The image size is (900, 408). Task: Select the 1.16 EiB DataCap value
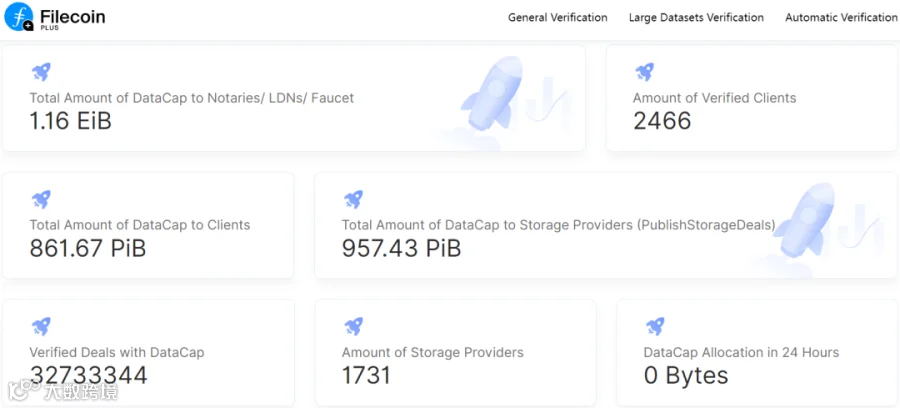[x=70, y=121]
